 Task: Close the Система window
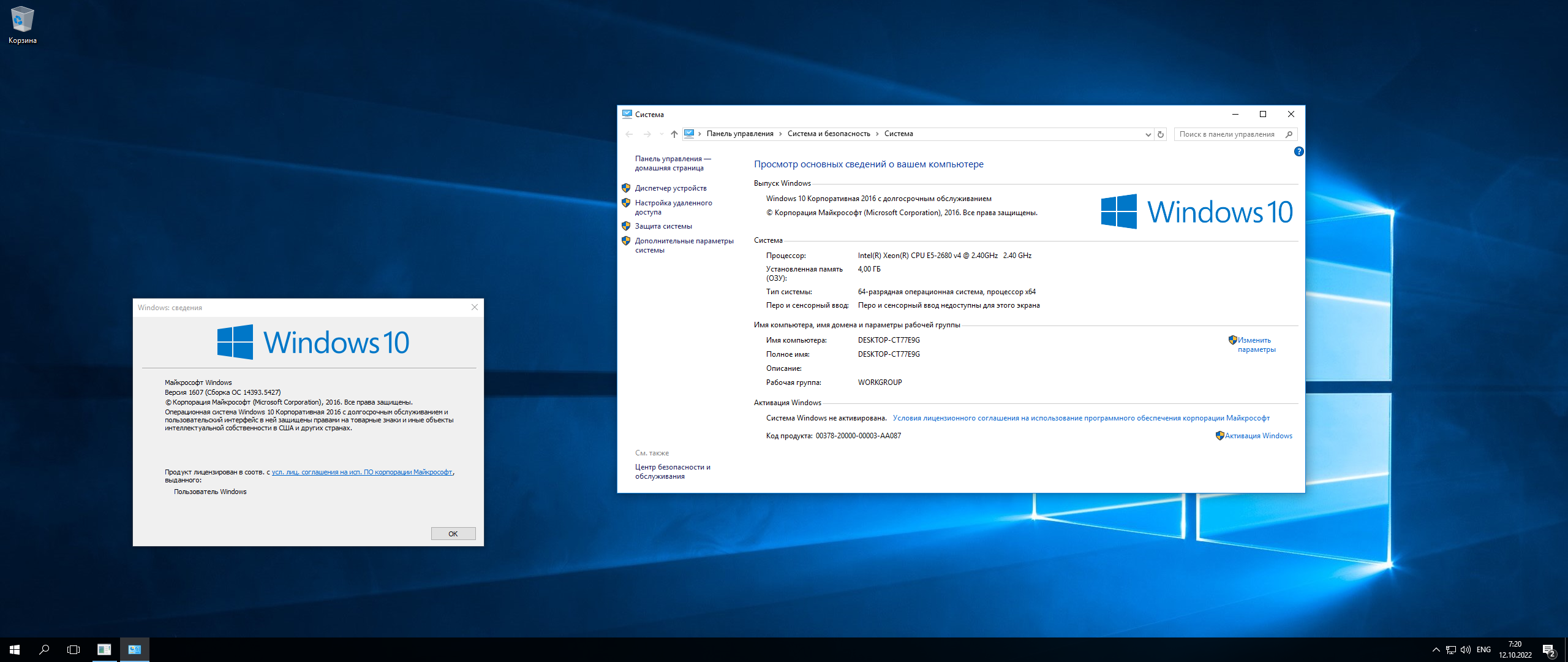(x=1291, y=114)
